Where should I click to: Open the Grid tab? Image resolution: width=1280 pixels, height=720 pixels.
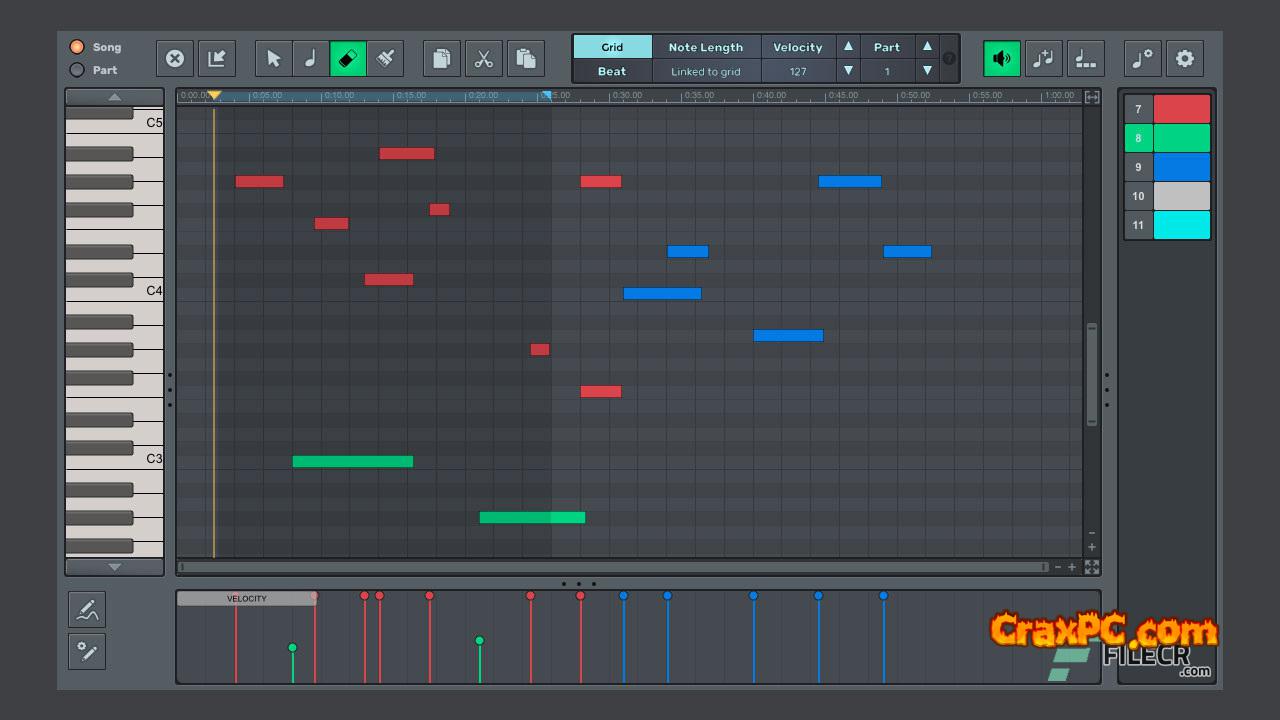pos(612,47)
